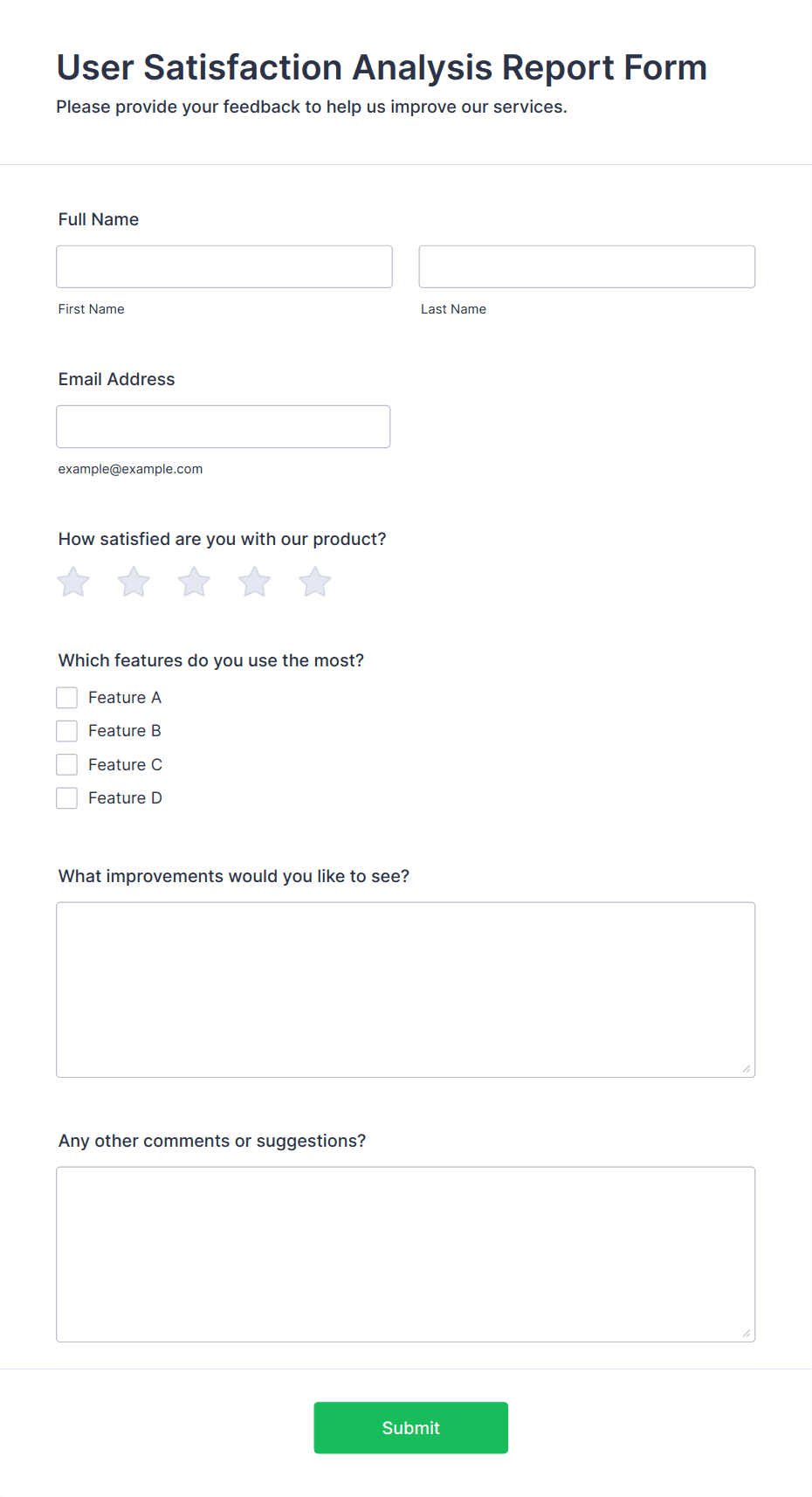The width and height of the screenshot is (812, 1497).
Task: Choose the third star rating
Action: (194, 582)
